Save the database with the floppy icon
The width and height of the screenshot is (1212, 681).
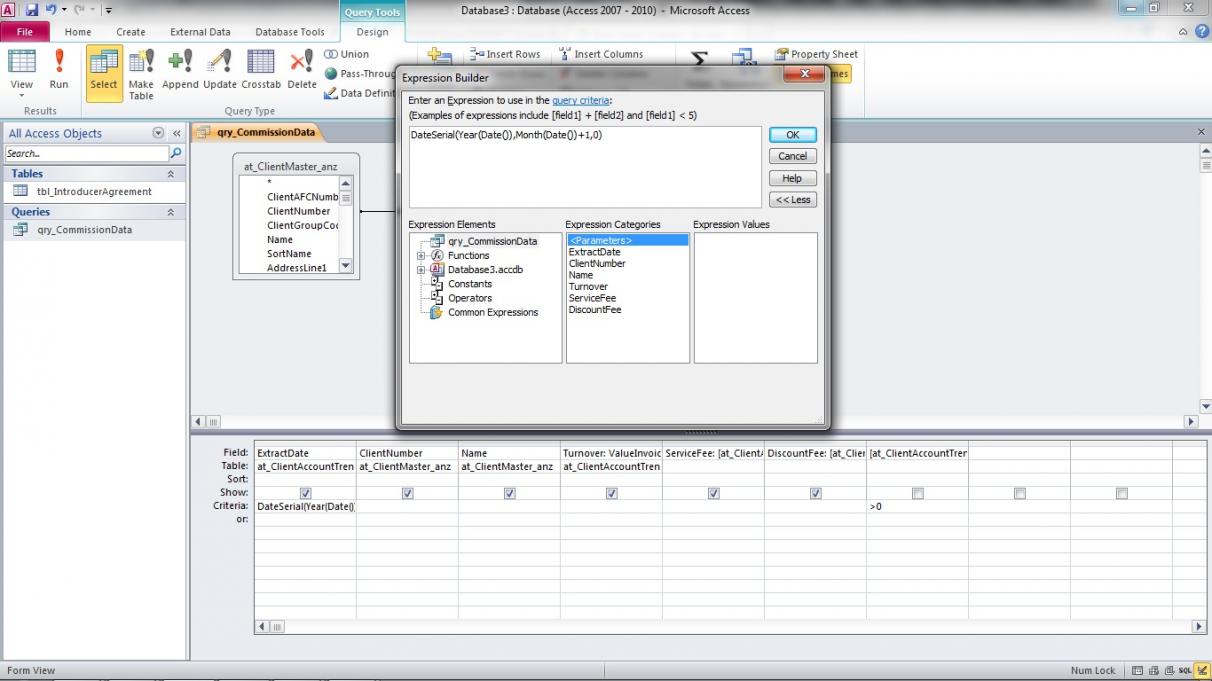[31, 10]
